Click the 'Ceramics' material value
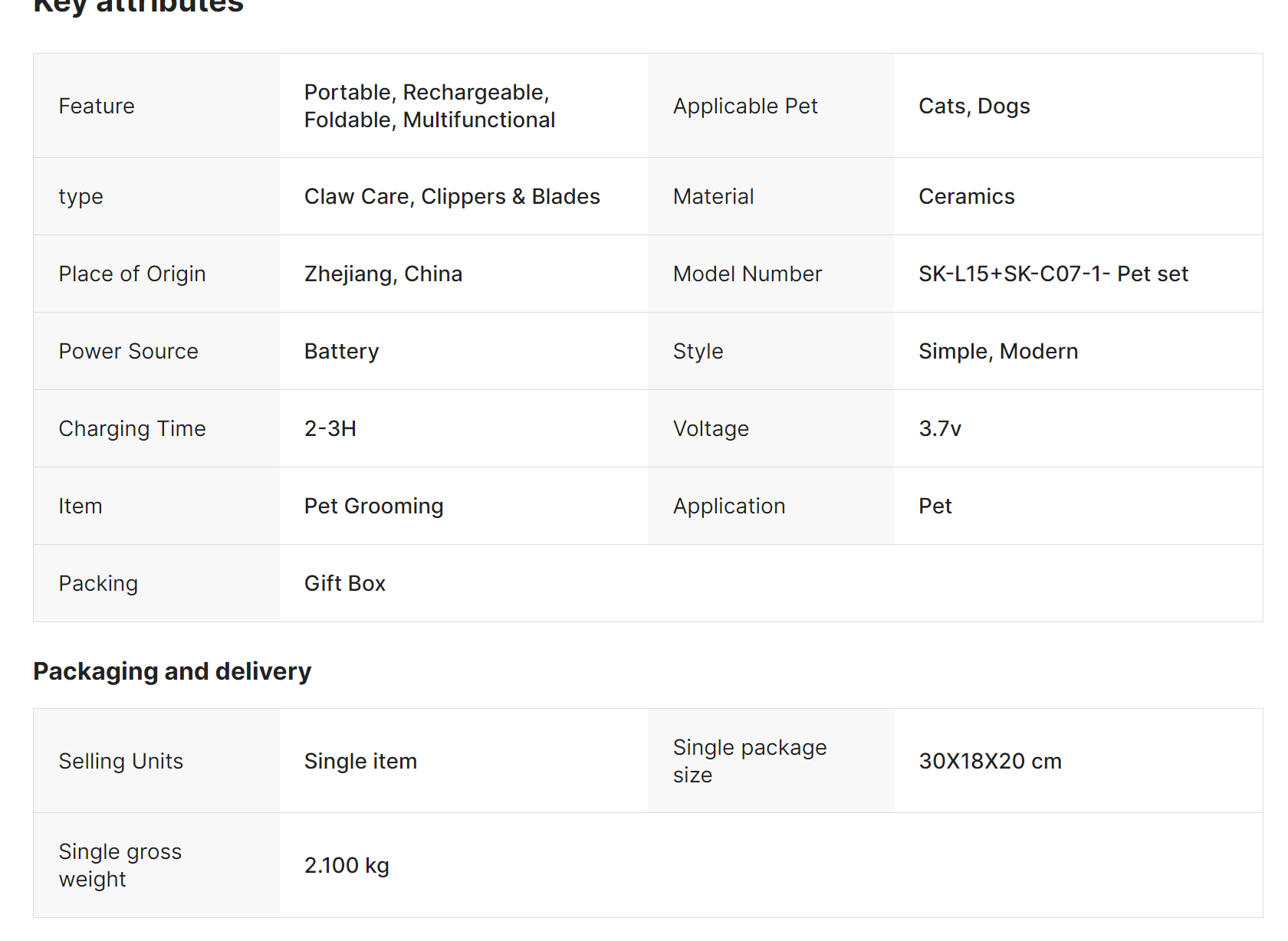The width and height of the screenshot is (1288, 941). click(966, 196)
